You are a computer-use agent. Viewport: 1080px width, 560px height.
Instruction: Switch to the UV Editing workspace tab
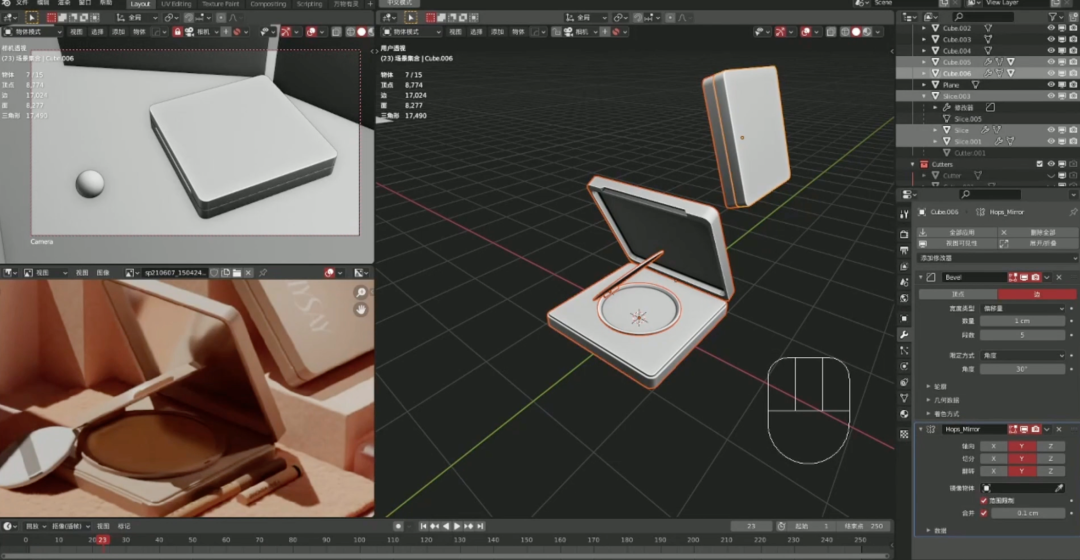pos(176,3)
